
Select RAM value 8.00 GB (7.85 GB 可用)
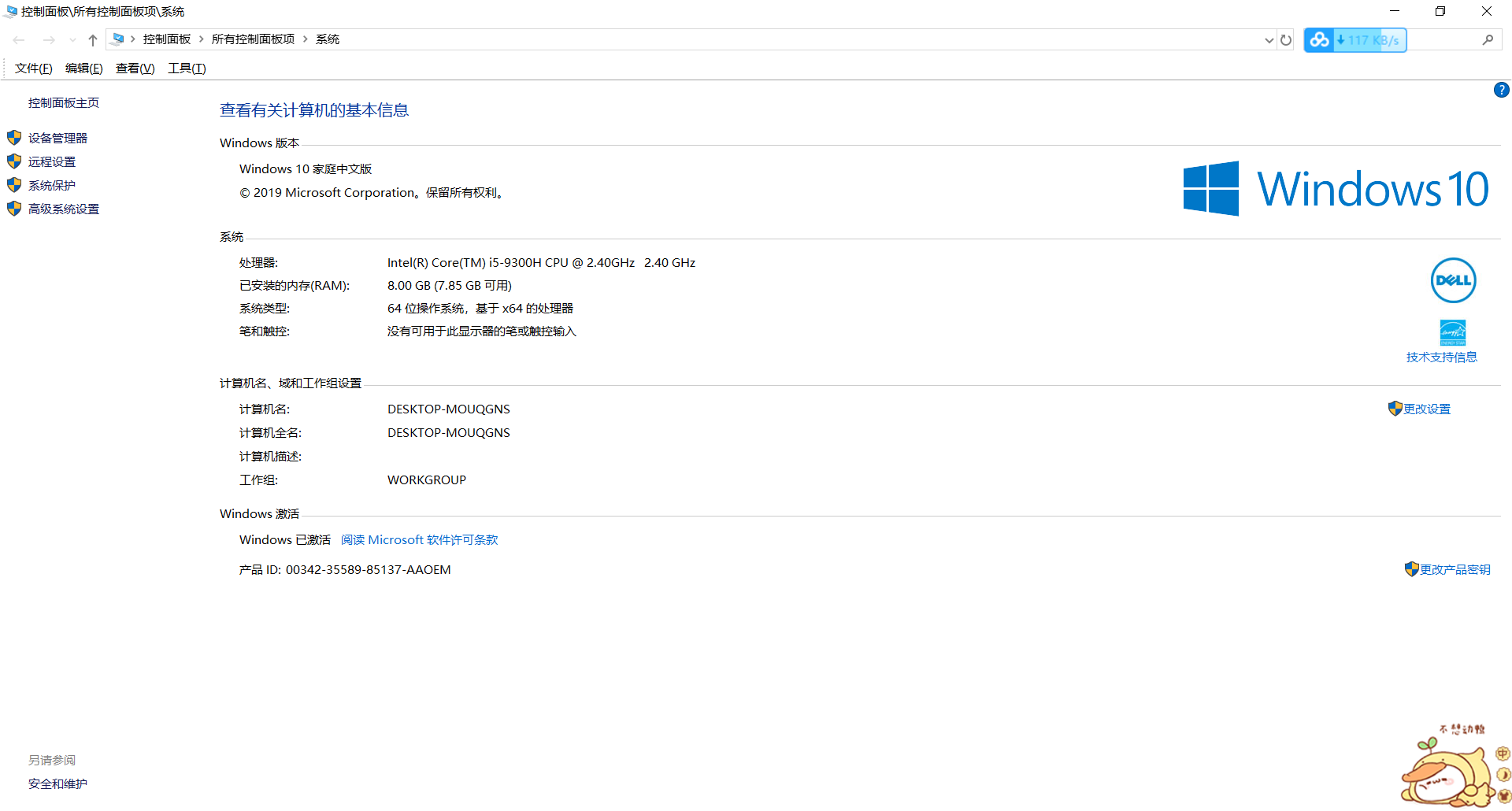(450, 286)
